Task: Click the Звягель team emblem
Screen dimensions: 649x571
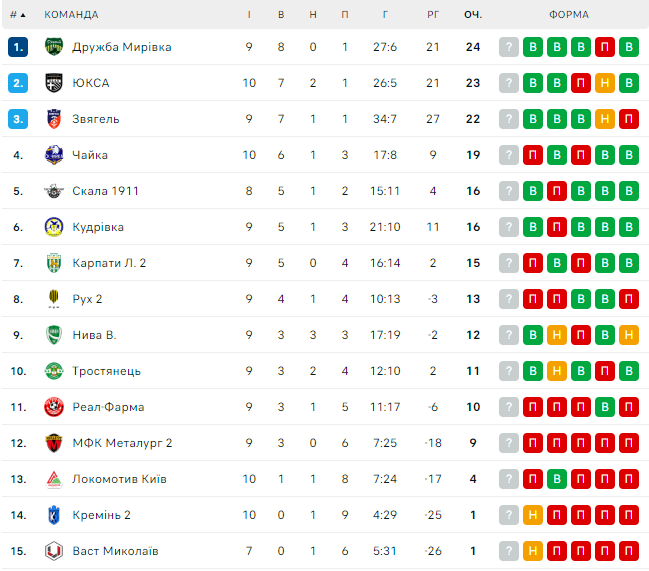Action: tap(54, 119)
